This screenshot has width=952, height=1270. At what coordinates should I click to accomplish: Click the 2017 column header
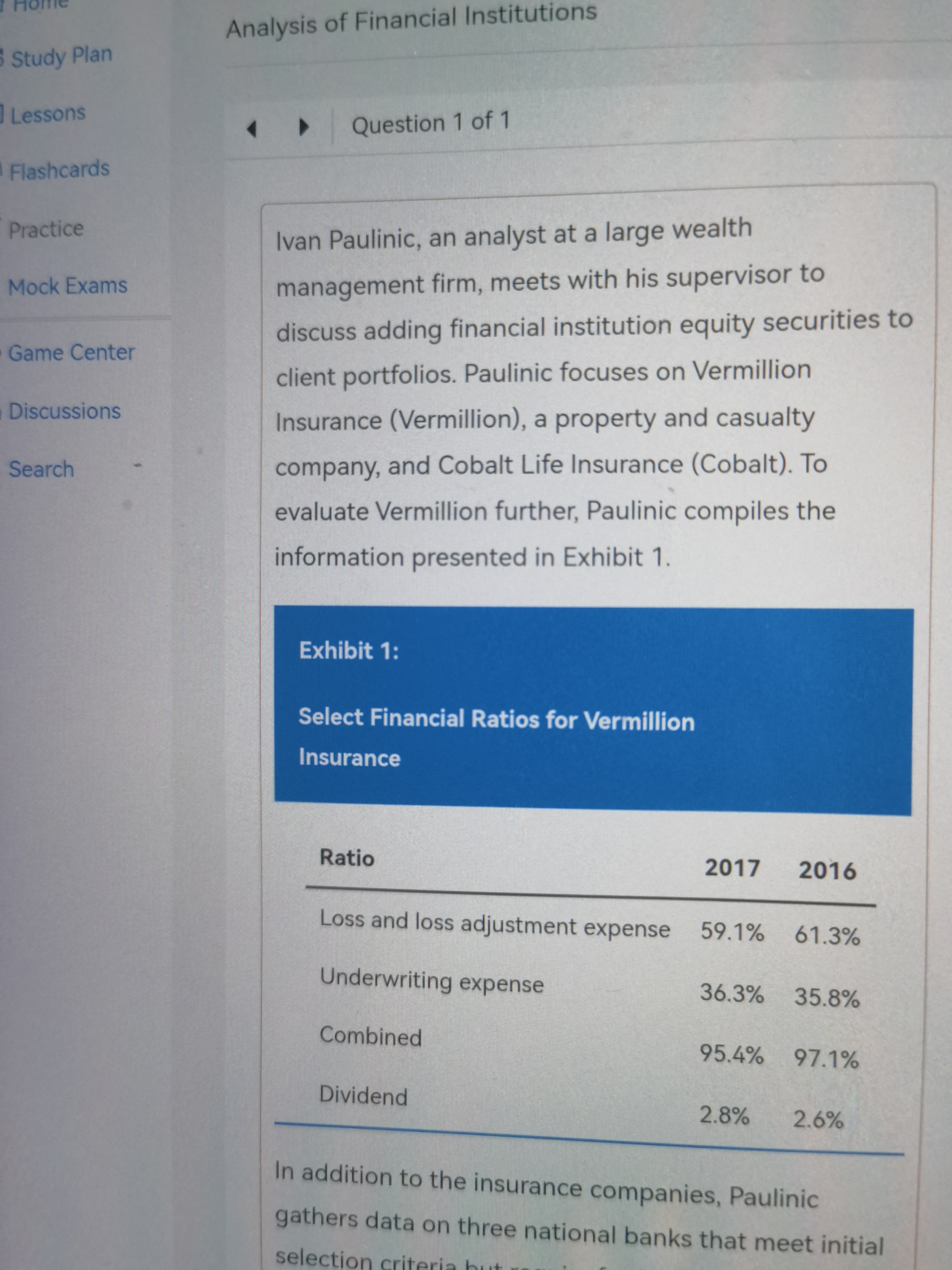coord(732,868)
